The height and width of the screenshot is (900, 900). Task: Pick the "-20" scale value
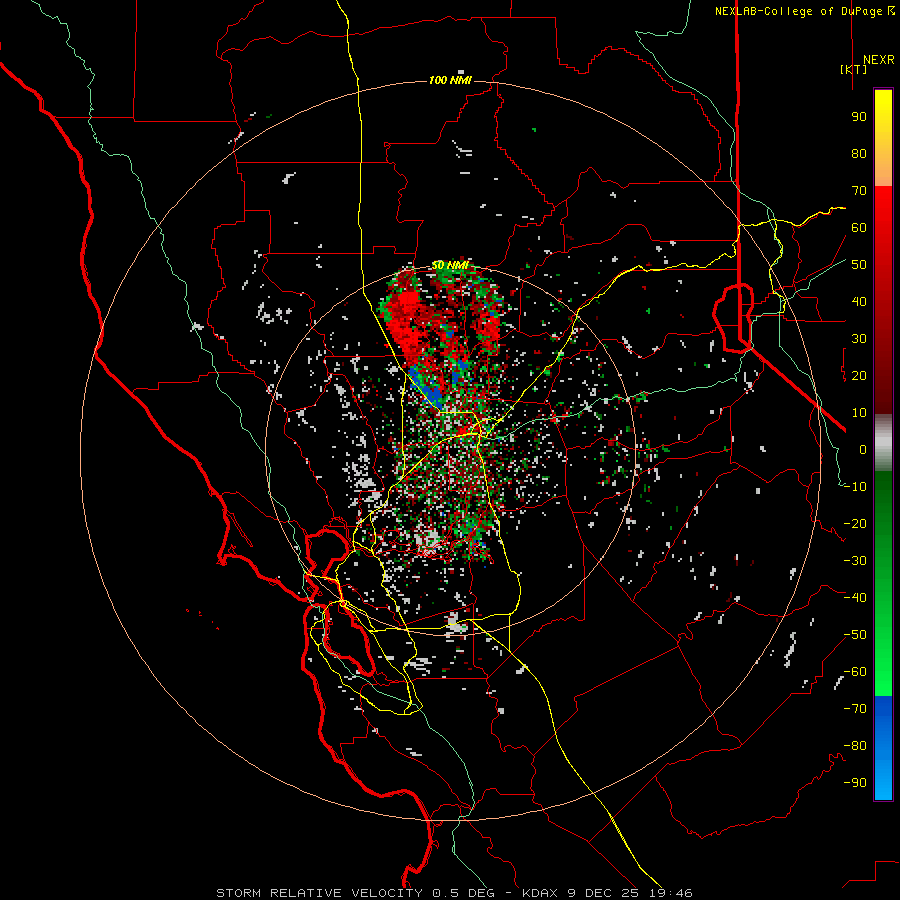pos(855,524)
